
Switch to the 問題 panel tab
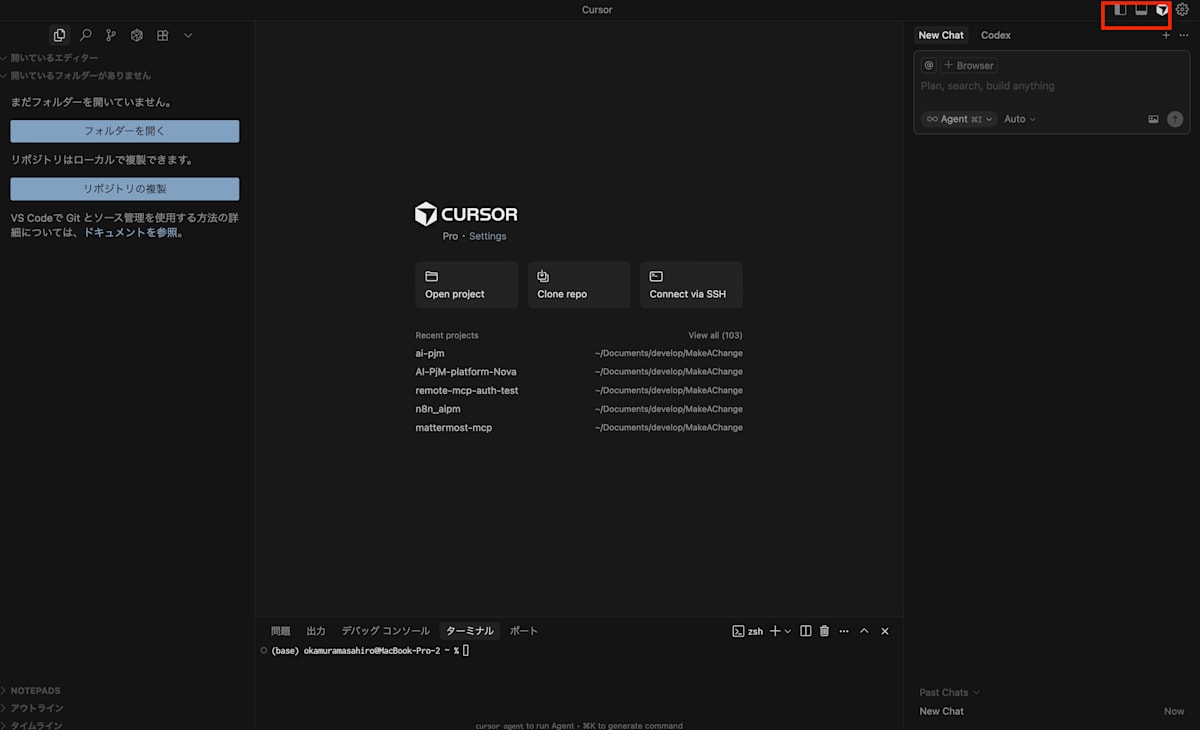[x=281, y=631]
